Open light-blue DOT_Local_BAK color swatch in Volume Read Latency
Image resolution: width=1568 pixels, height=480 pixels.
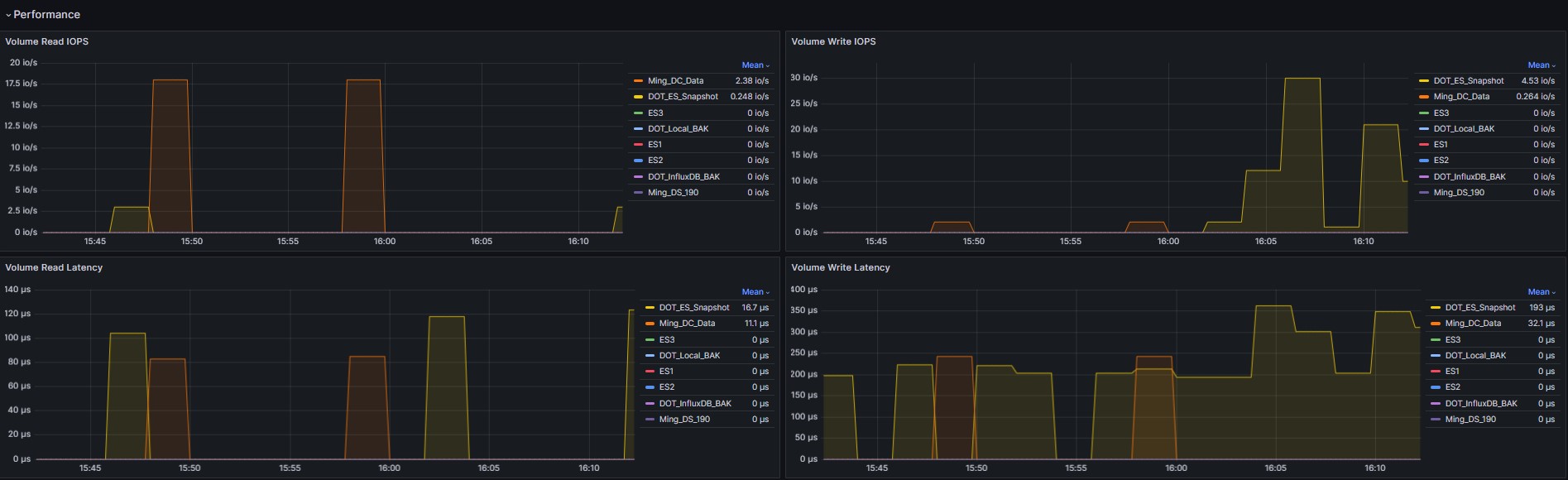tap(650, 356)
